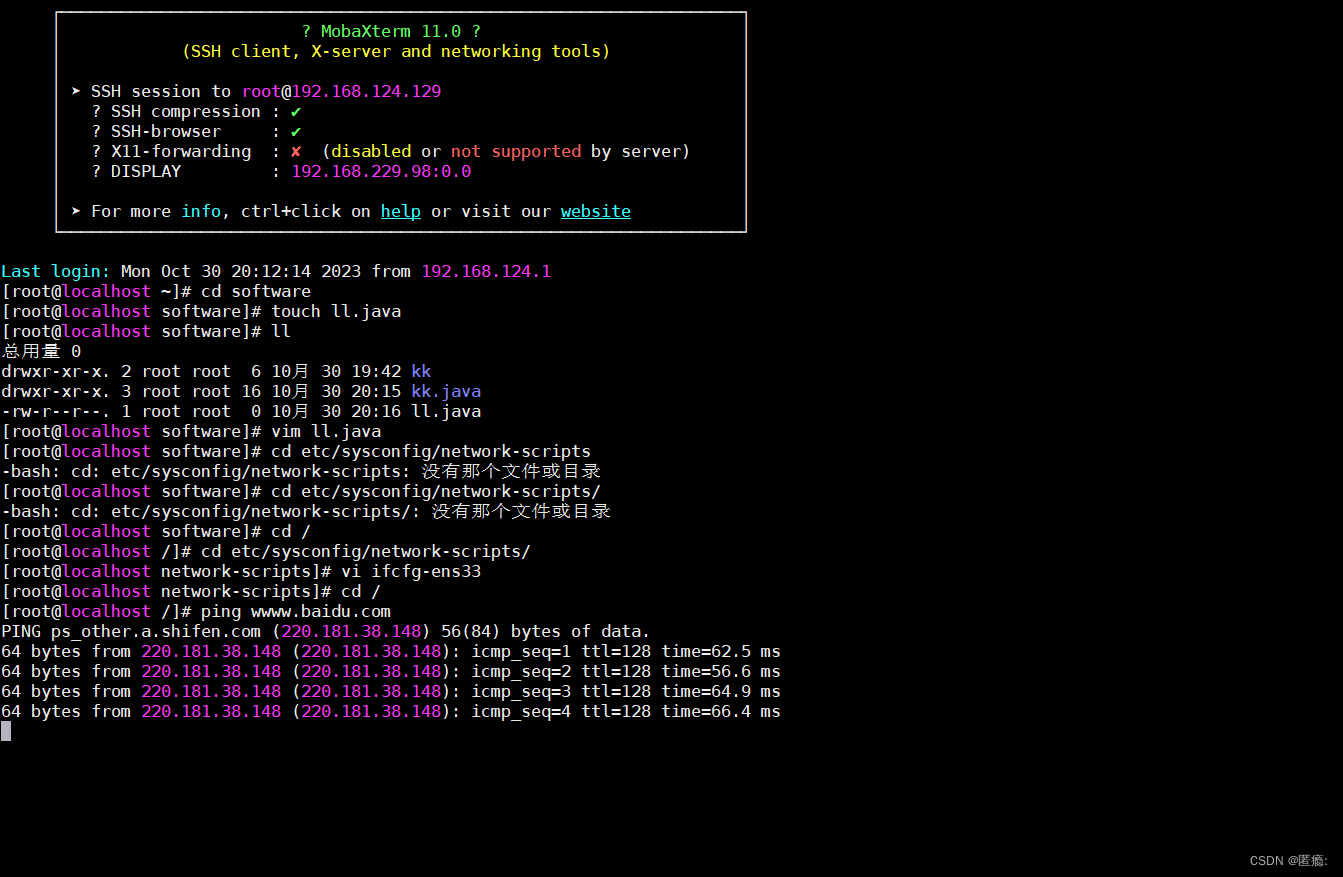
Task: Click the terminal cursor block
Action: (x=6, y=731)
